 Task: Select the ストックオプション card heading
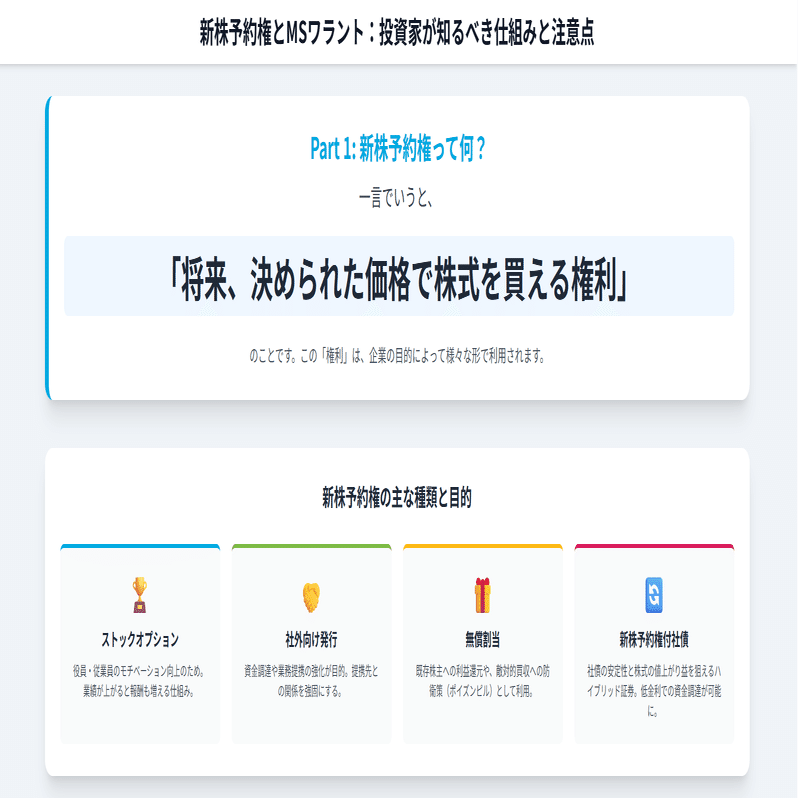(140, 640)
